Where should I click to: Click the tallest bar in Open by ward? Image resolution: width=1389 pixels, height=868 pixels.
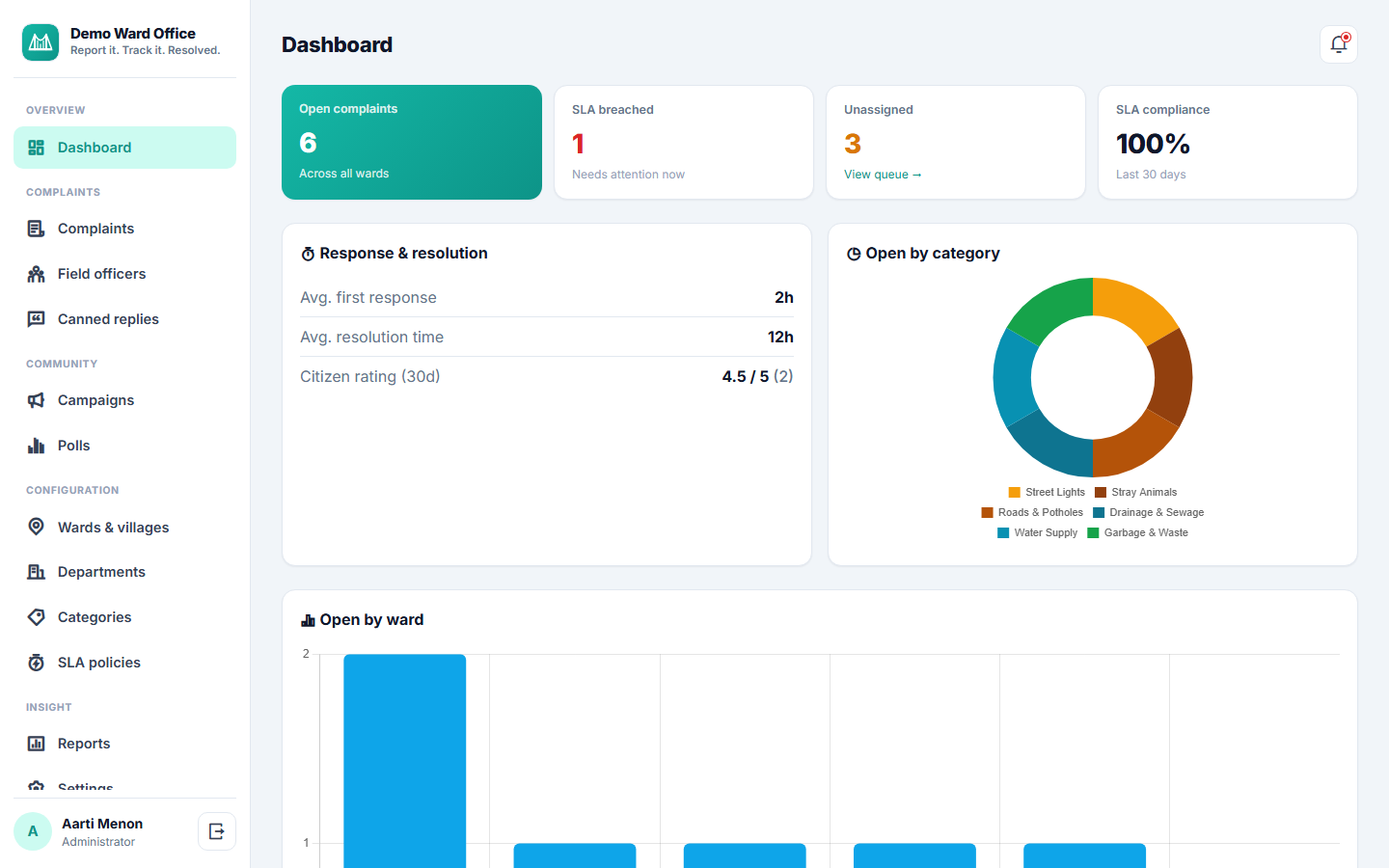coord(405,761)
